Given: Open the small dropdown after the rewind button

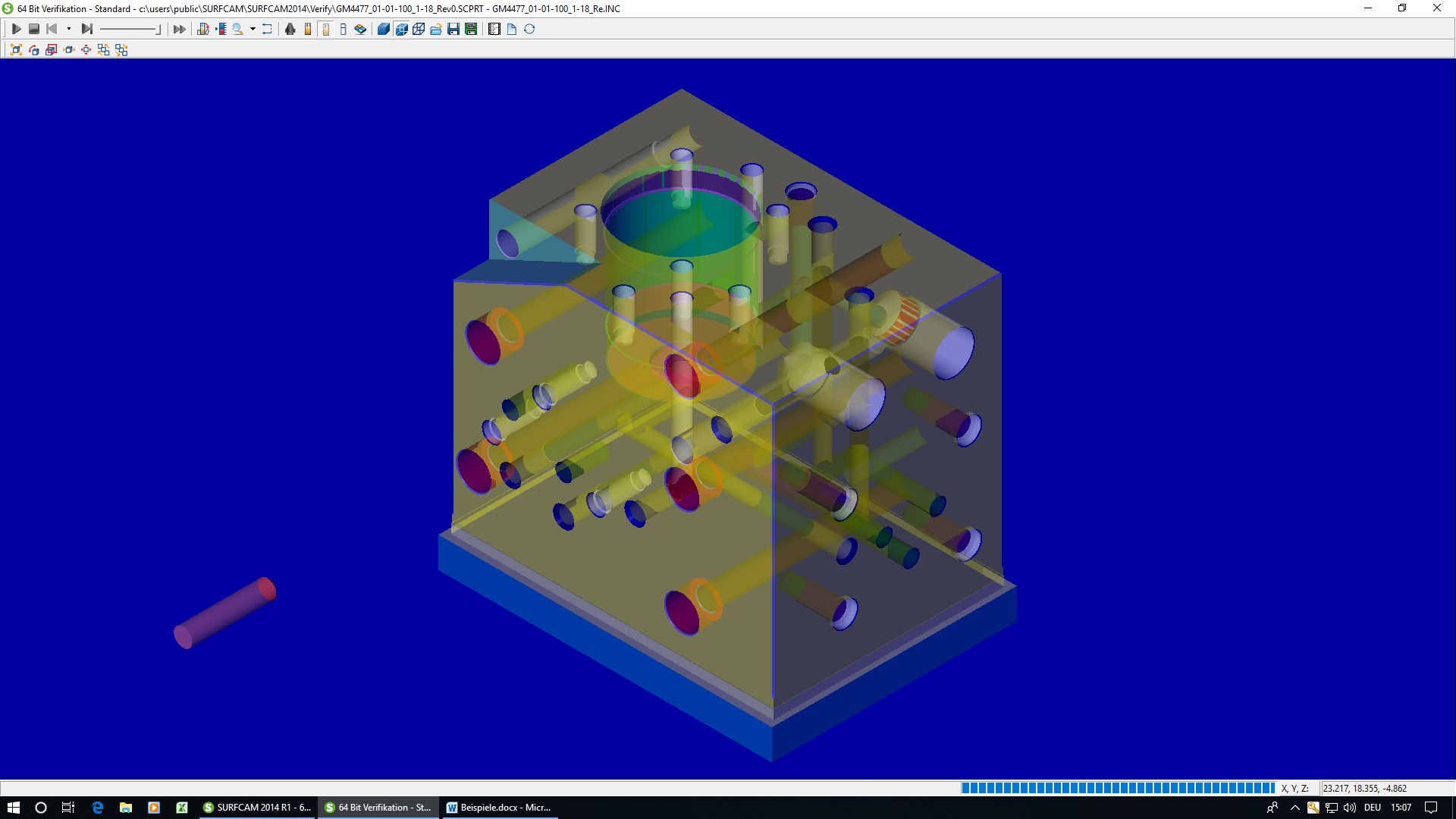Looking at the screenshot, I should click(x=69, y=29).
